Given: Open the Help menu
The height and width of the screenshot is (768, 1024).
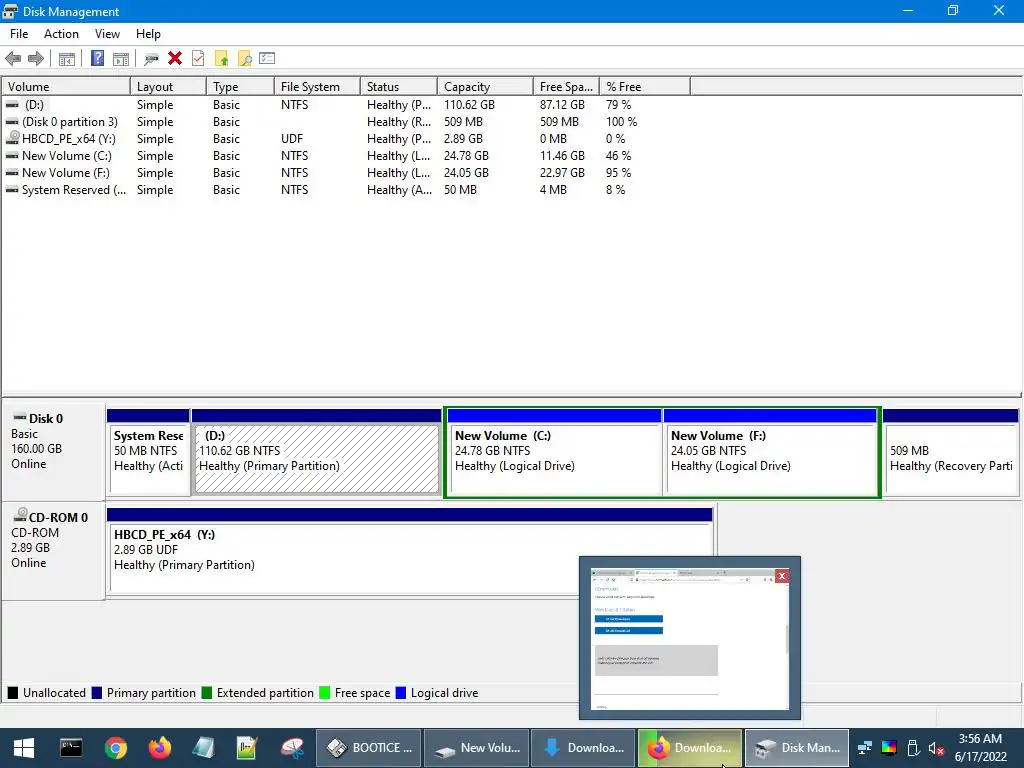Looking at the screenshot, I should coord(148,34).
